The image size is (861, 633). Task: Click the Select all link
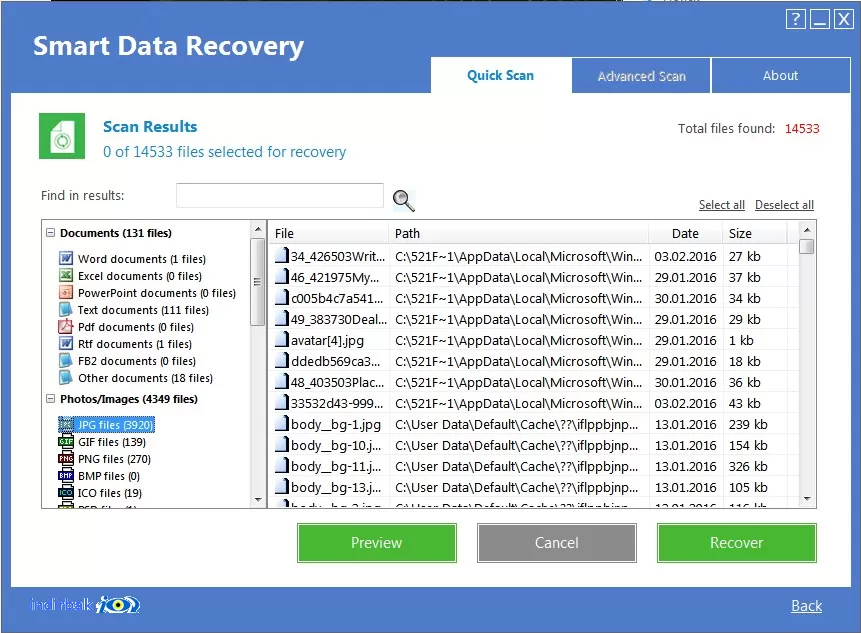[x=722, y=205]
